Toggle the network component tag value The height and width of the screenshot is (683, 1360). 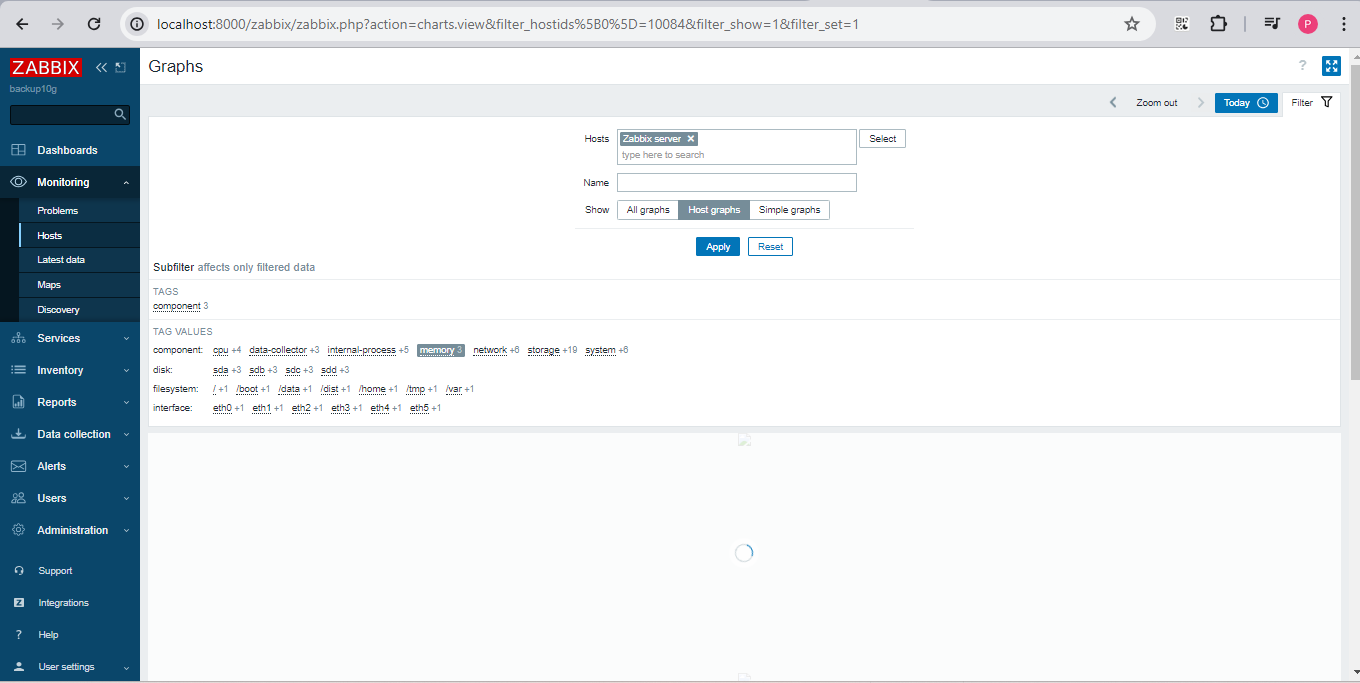(490, 350)
